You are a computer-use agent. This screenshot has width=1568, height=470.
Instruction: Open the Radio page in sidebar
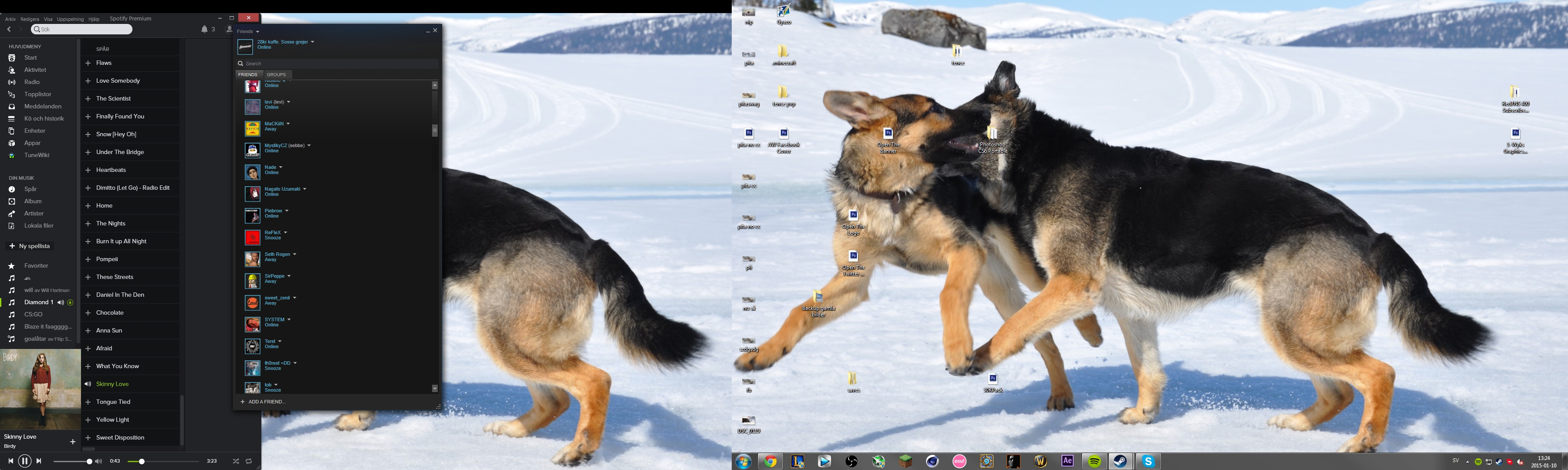(32, 82)
